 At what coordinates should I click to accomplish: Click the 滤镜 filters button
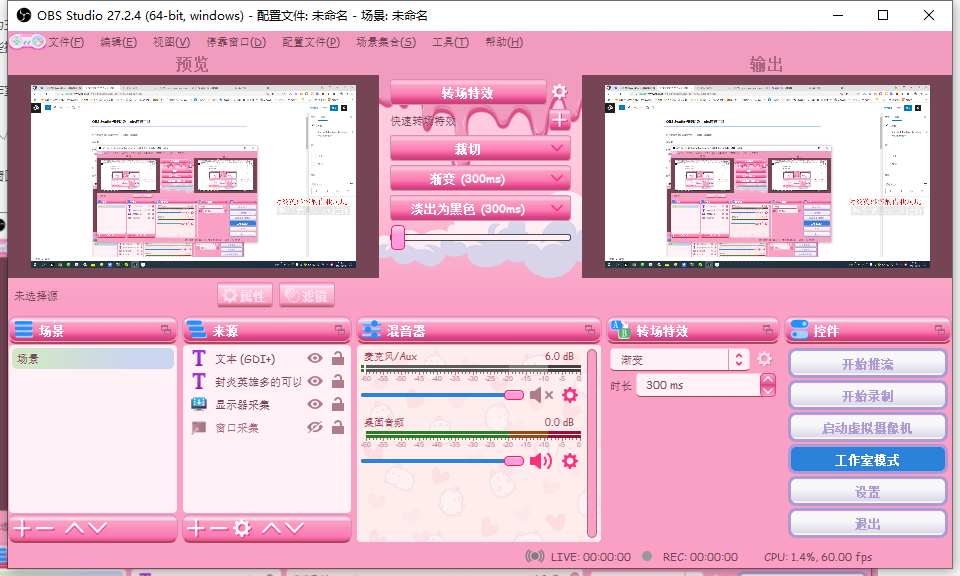pyautogui.click(x=307, y=296)
